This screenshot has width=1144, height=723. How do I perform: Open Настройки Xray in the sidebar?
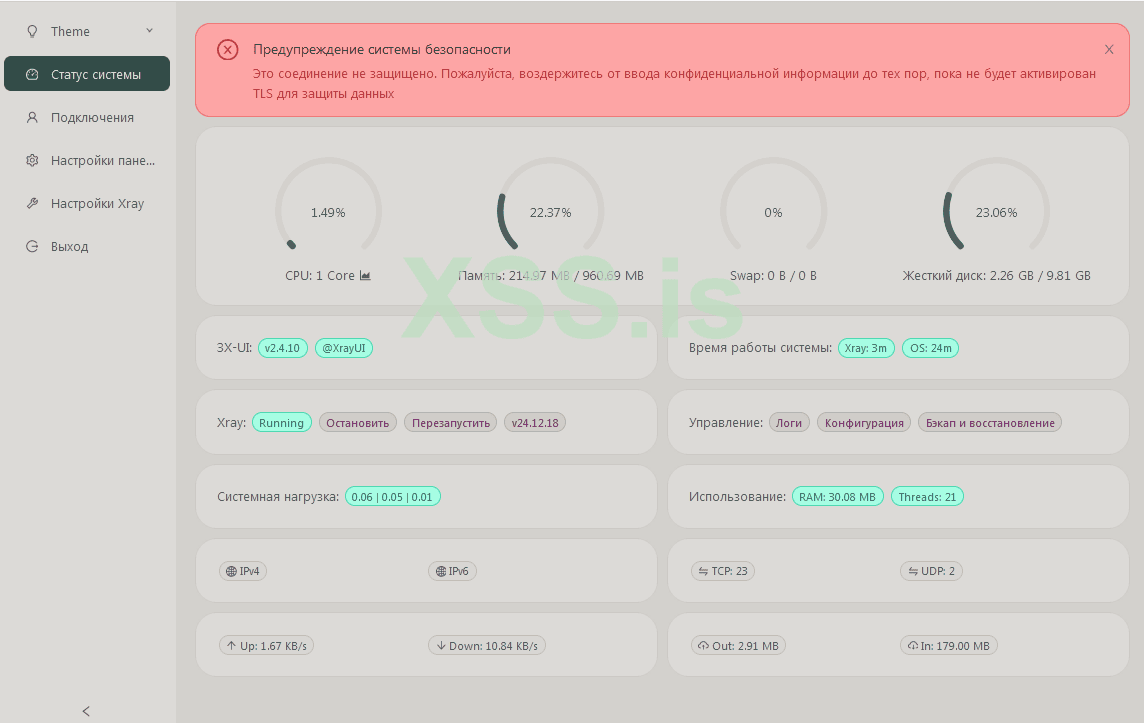click(87, 203)
